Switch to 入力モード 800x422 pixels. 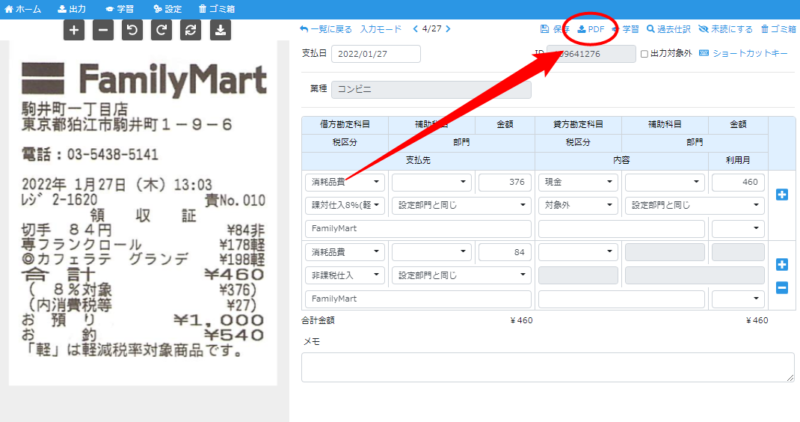pyautogui.click(x=381, y=29)
